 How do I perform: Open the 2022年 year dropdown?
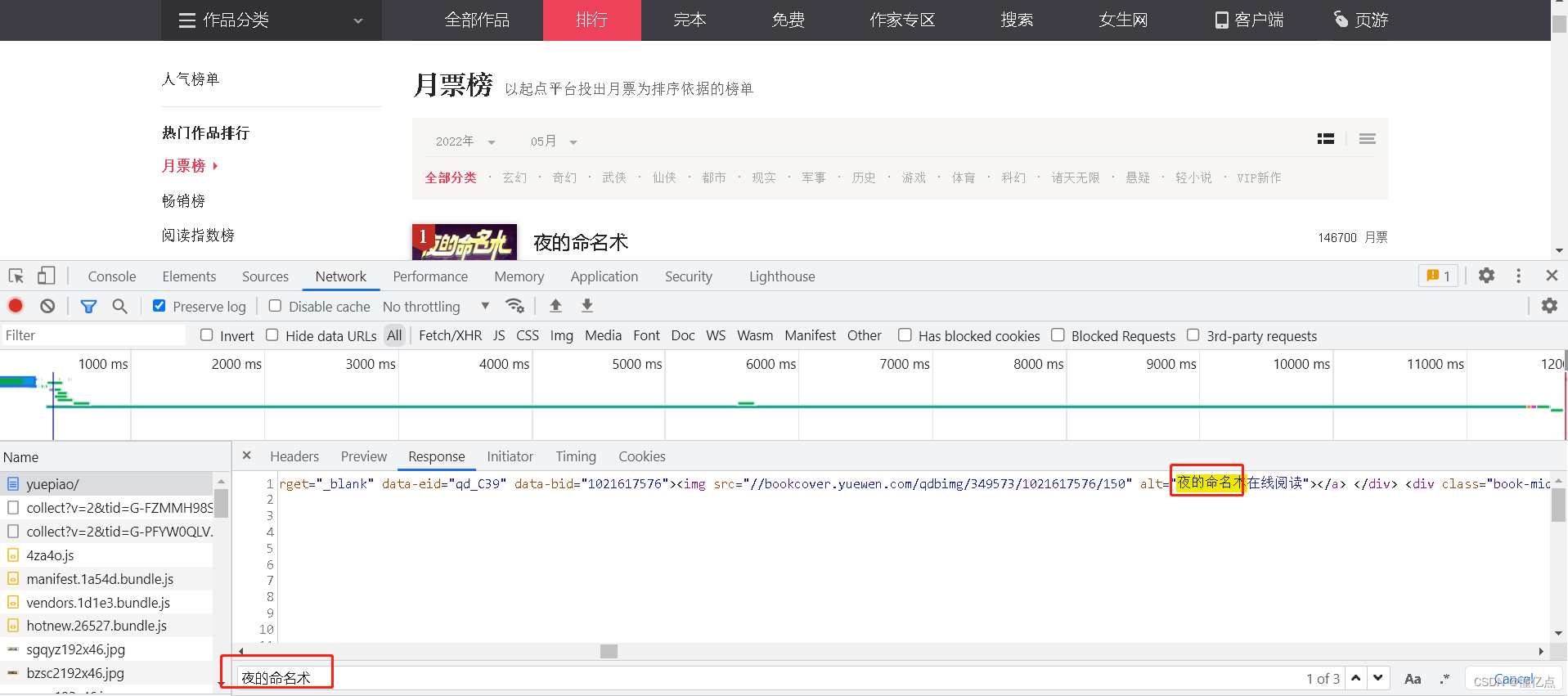pos(465,141)
